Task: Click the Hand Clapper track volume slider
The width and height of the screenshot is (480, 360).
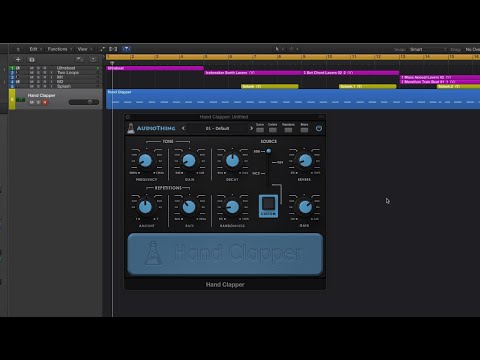Action: (84, 102)
